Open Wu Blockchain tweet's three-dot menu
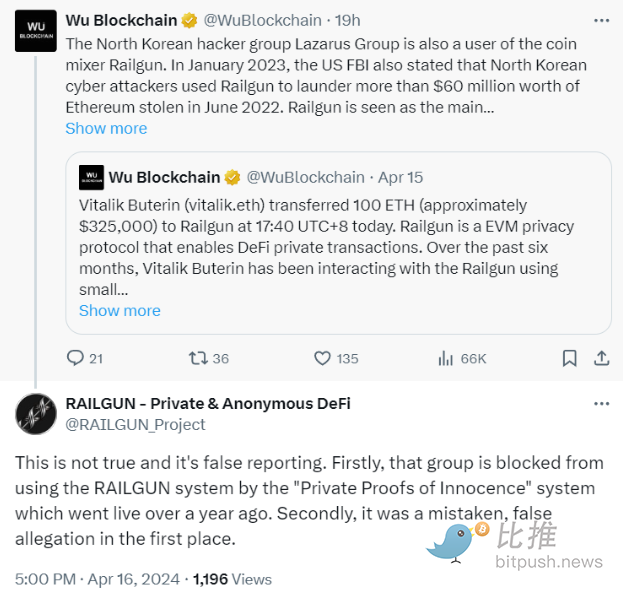The width and height of the screenshot is (623, 589). click(x=601, y=20)
